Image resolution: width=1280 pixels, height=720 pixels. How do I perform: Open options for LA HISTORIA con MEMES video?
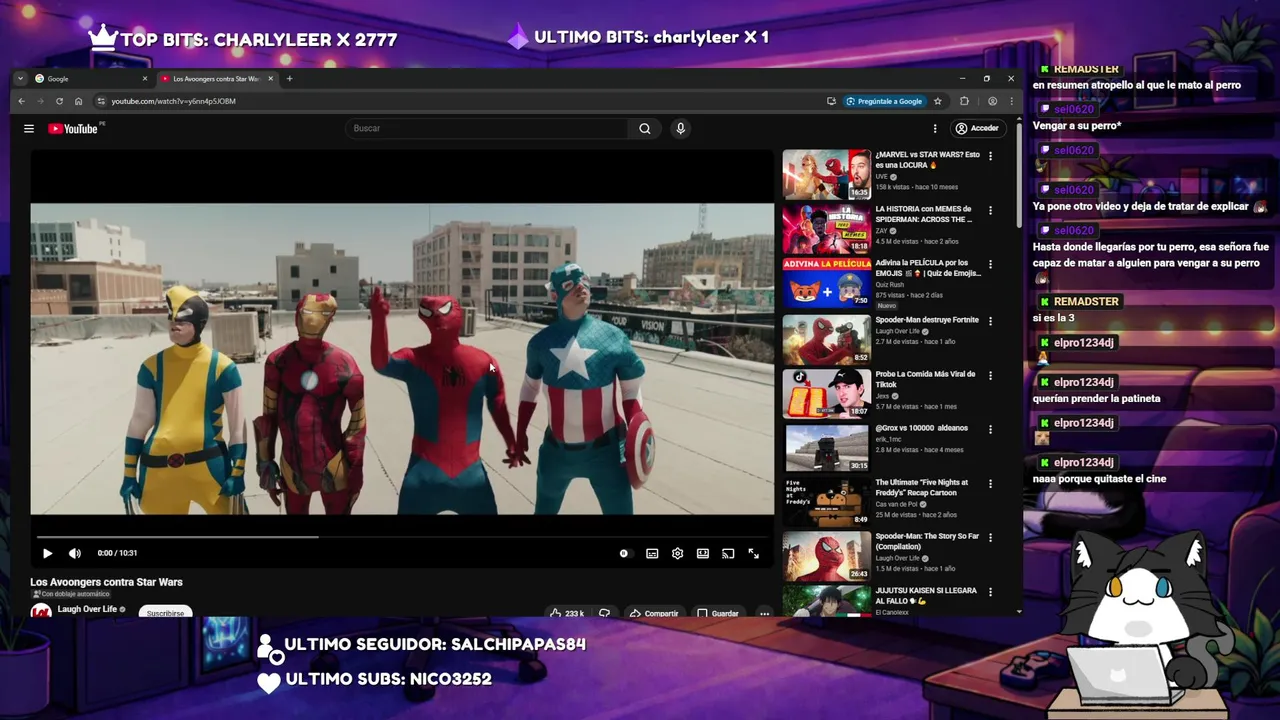point(990,210)
